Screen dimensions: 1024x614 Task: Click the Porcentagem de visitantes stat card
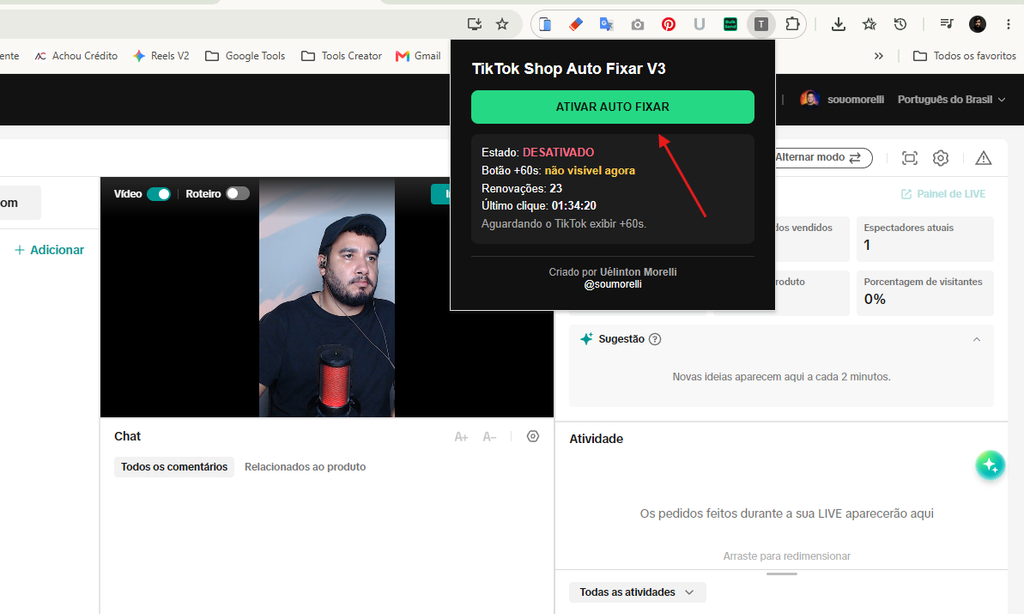point(925,293)
